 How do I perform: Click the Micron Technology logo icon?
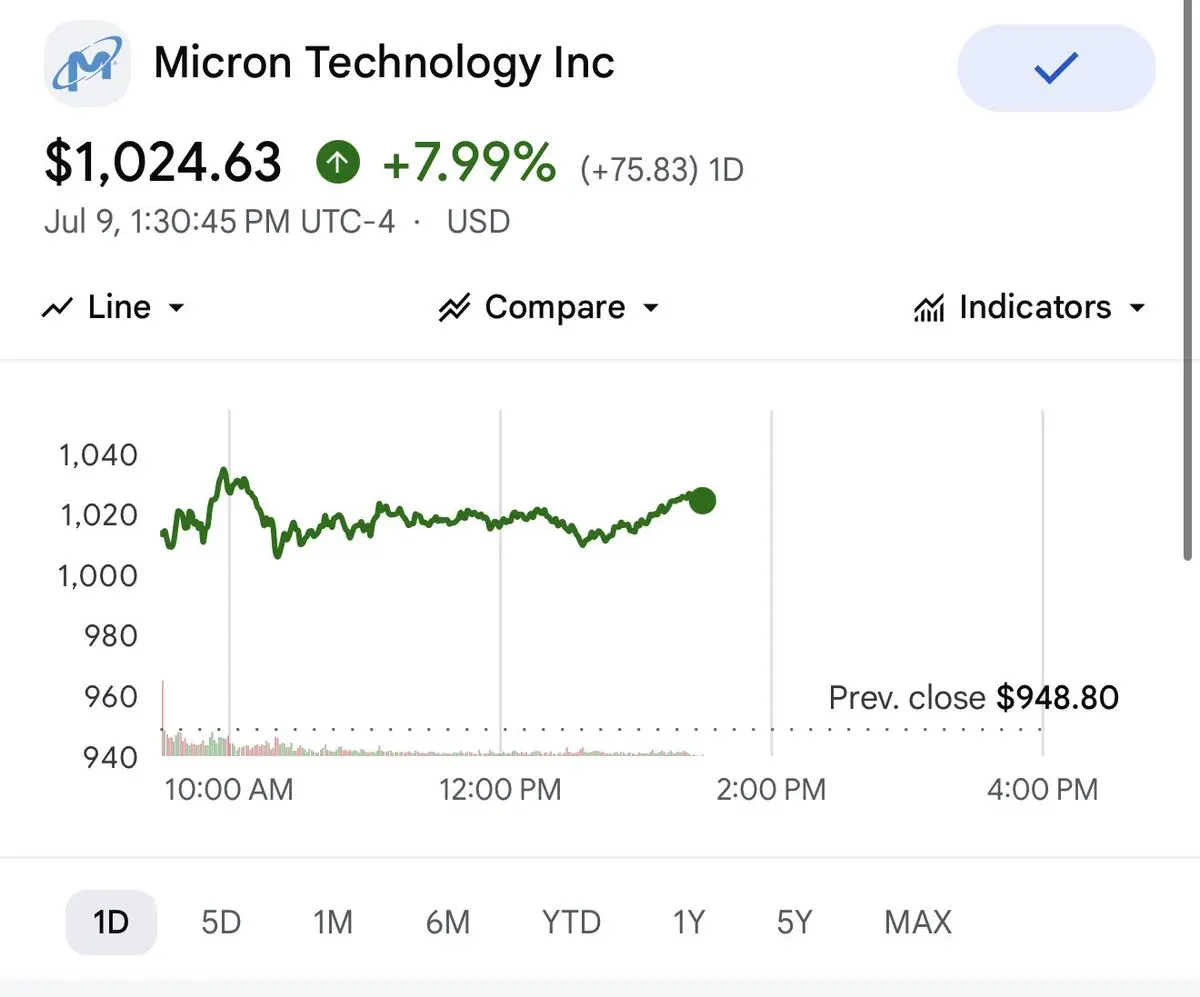[x=86, y=64]
